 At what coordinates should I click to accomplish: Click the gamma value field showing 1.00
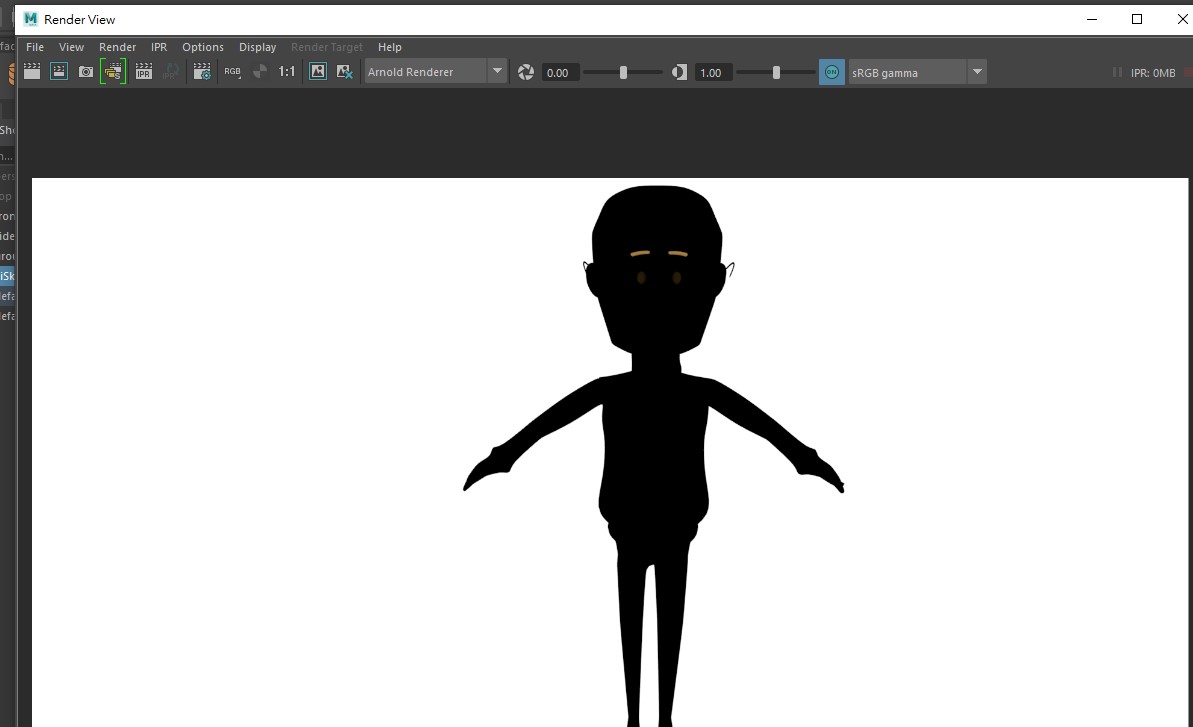711,73
